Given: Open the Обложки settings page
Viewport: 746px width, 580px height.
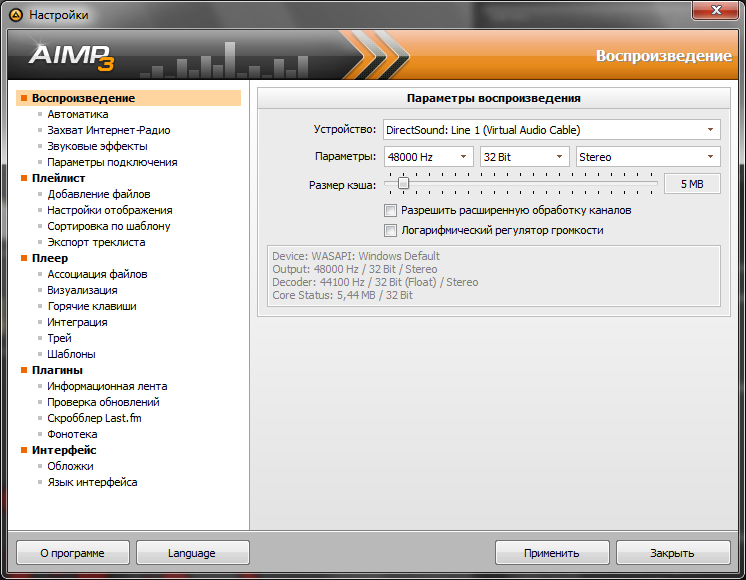Looking at the screenshot, I should [x=70, y=466].
